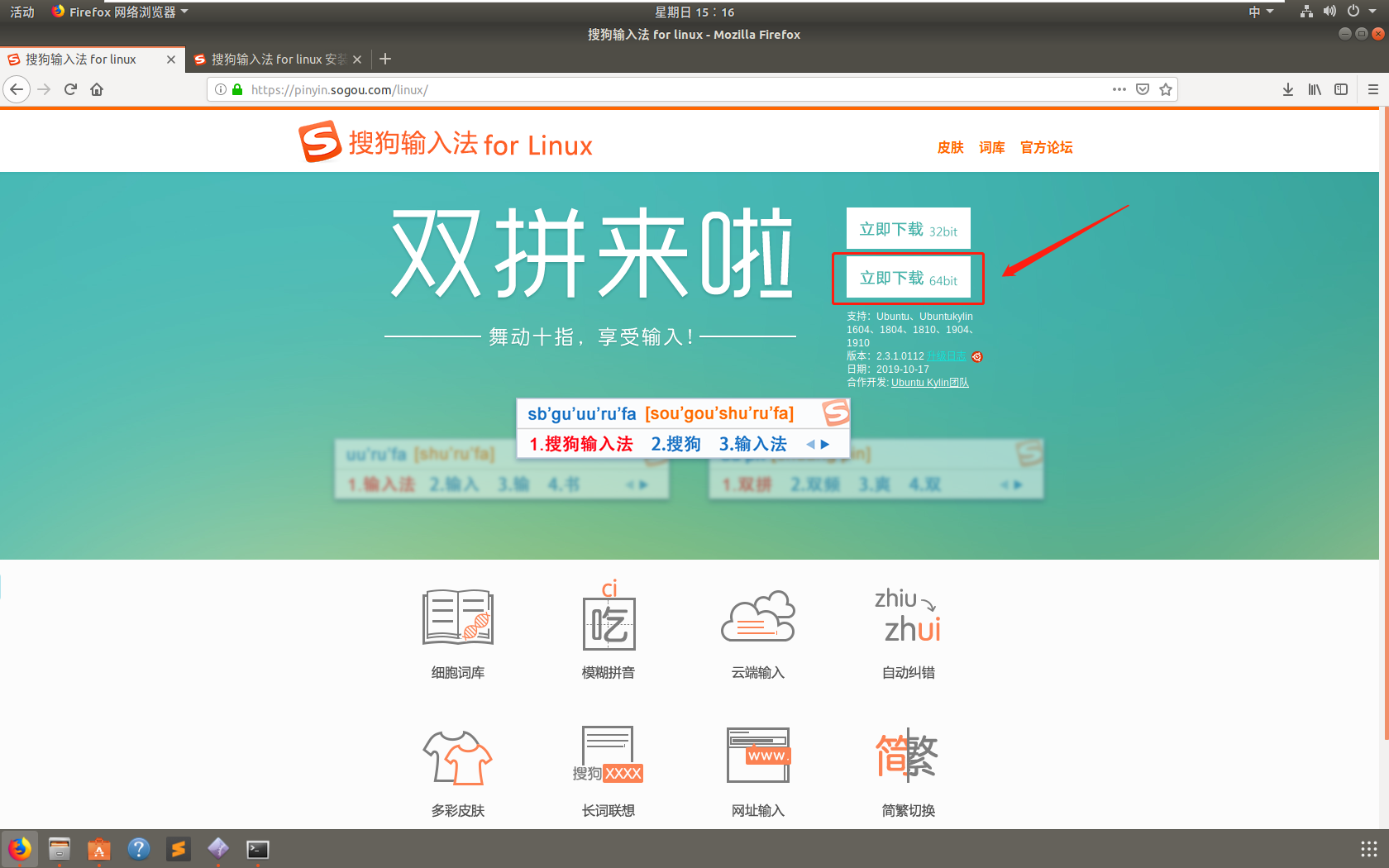Open system menu via power icon

pos(1353,12)
